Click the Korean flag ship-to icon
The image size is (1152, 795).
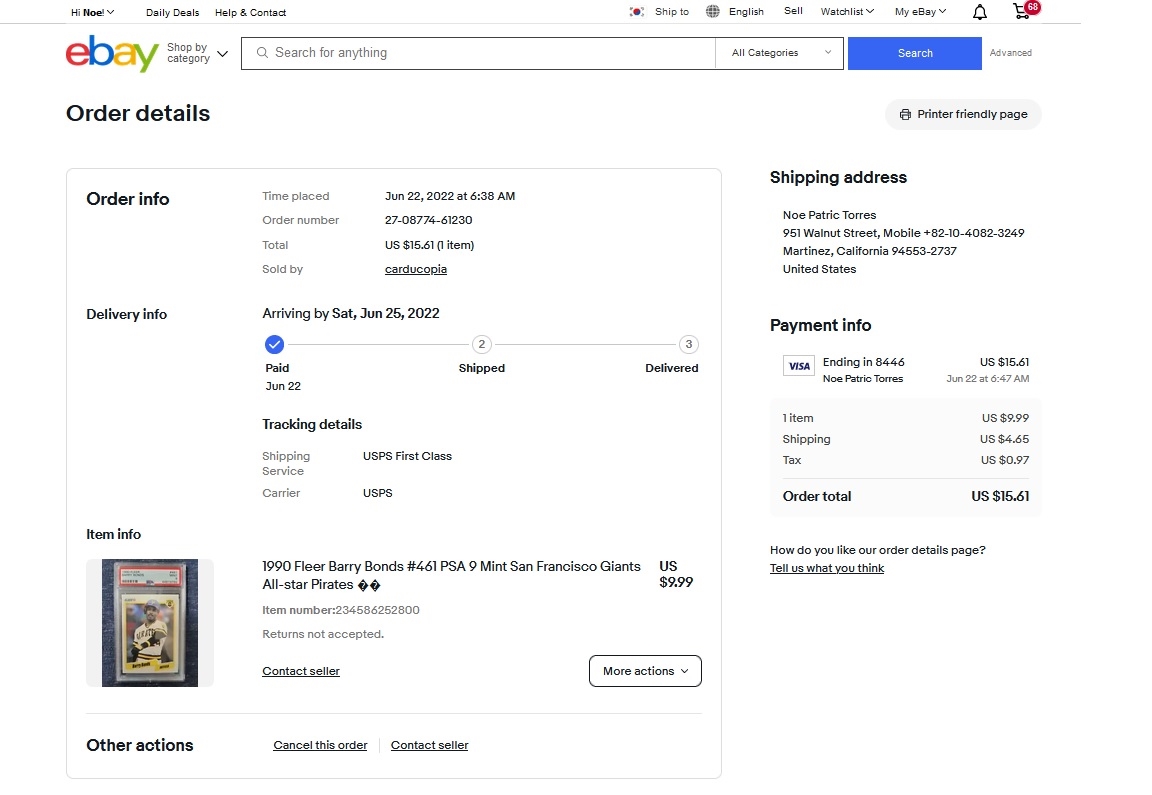point(637,12)
